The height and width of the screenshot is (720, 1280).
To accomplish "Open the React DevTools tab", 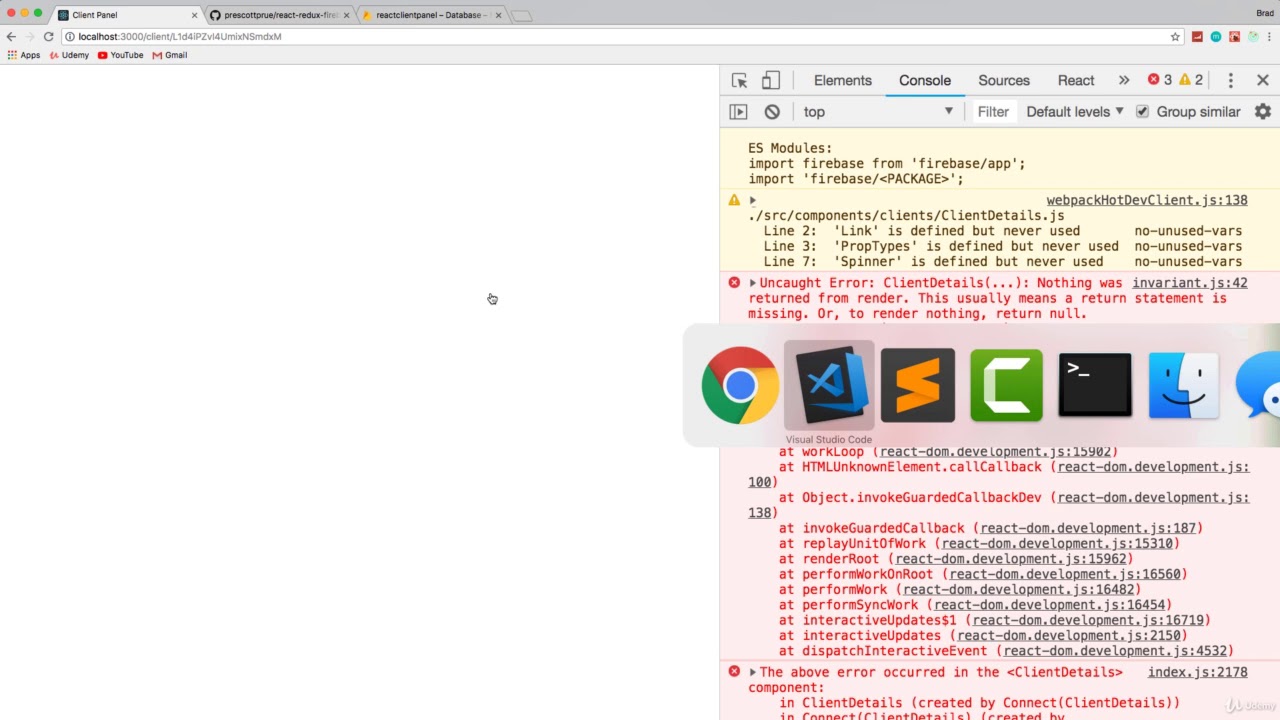I will [x=1076, y=80].
